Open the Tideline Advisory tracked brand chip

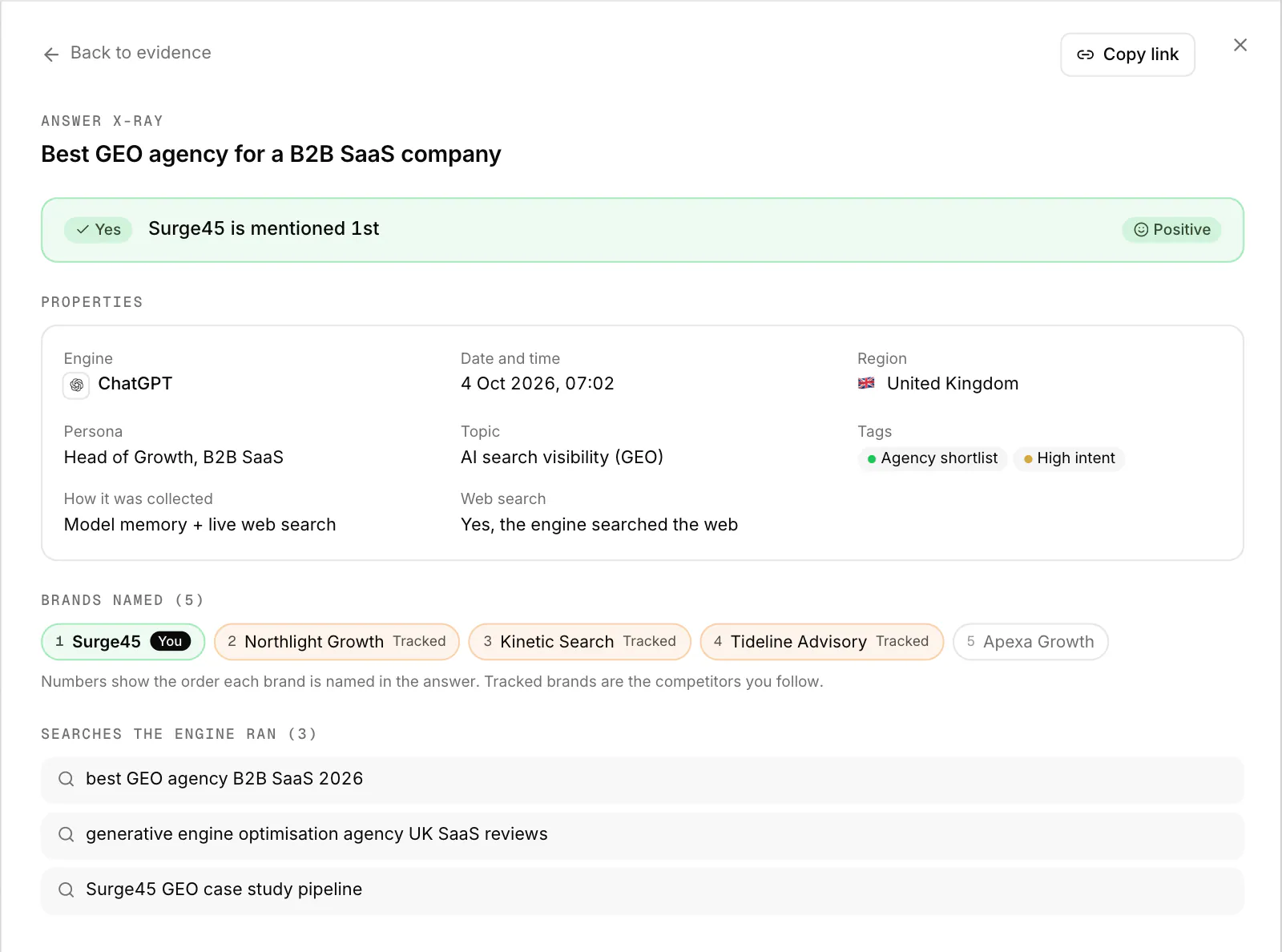point(821,642)
